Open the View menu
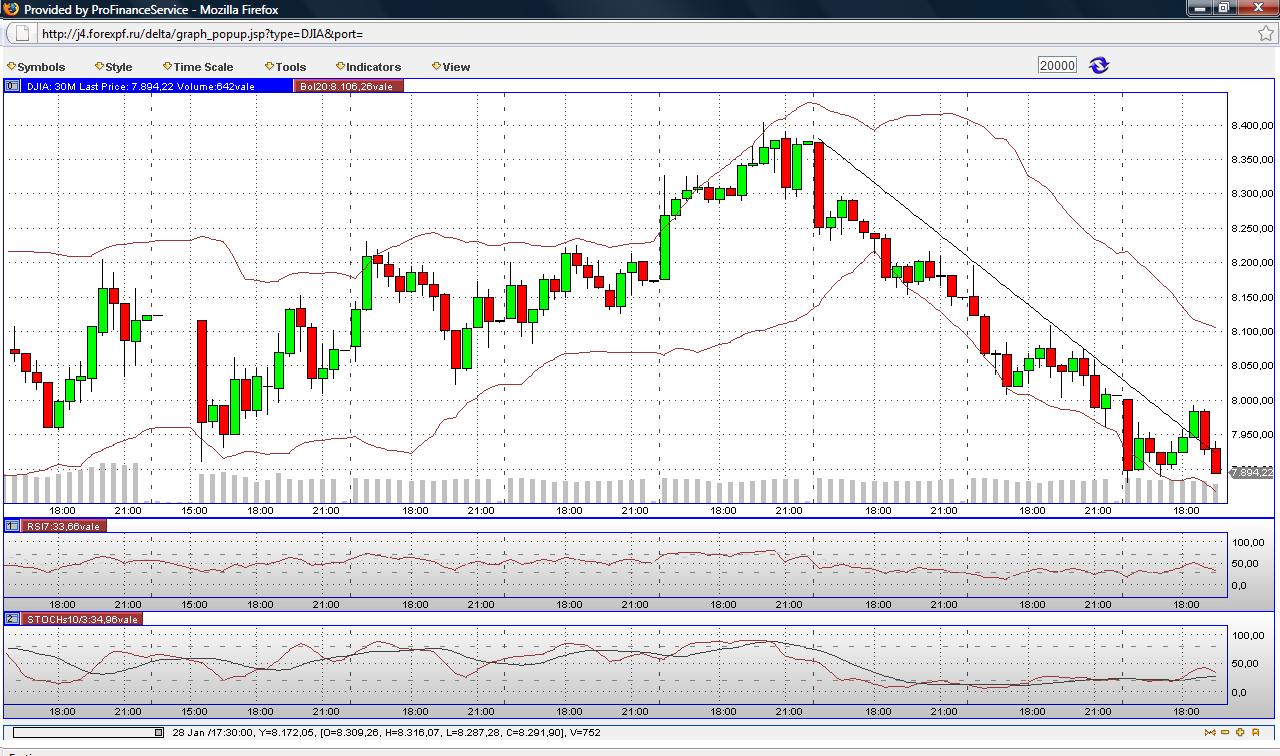1280x756 pixels. click(x=452, y=66)
